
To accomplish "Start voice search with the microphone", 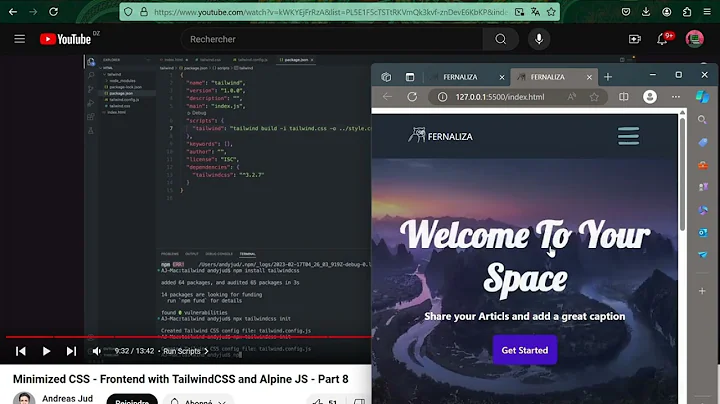I will tap(539, 39).
